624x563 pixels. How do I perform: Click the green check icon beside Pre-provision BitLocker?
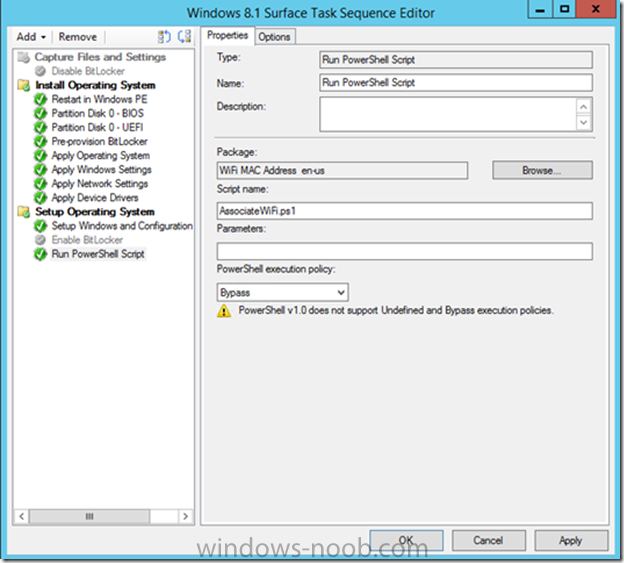[x=40, y=142]
